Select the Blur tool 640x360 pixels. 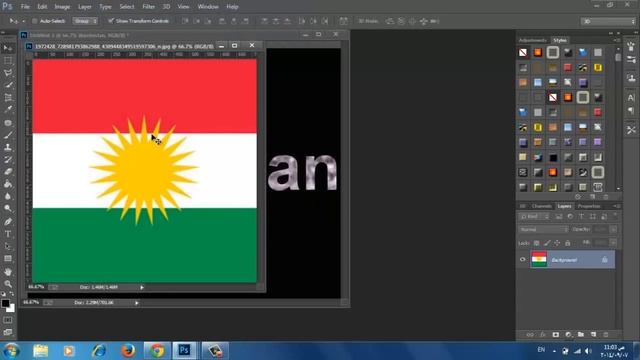tap(8, 196)
